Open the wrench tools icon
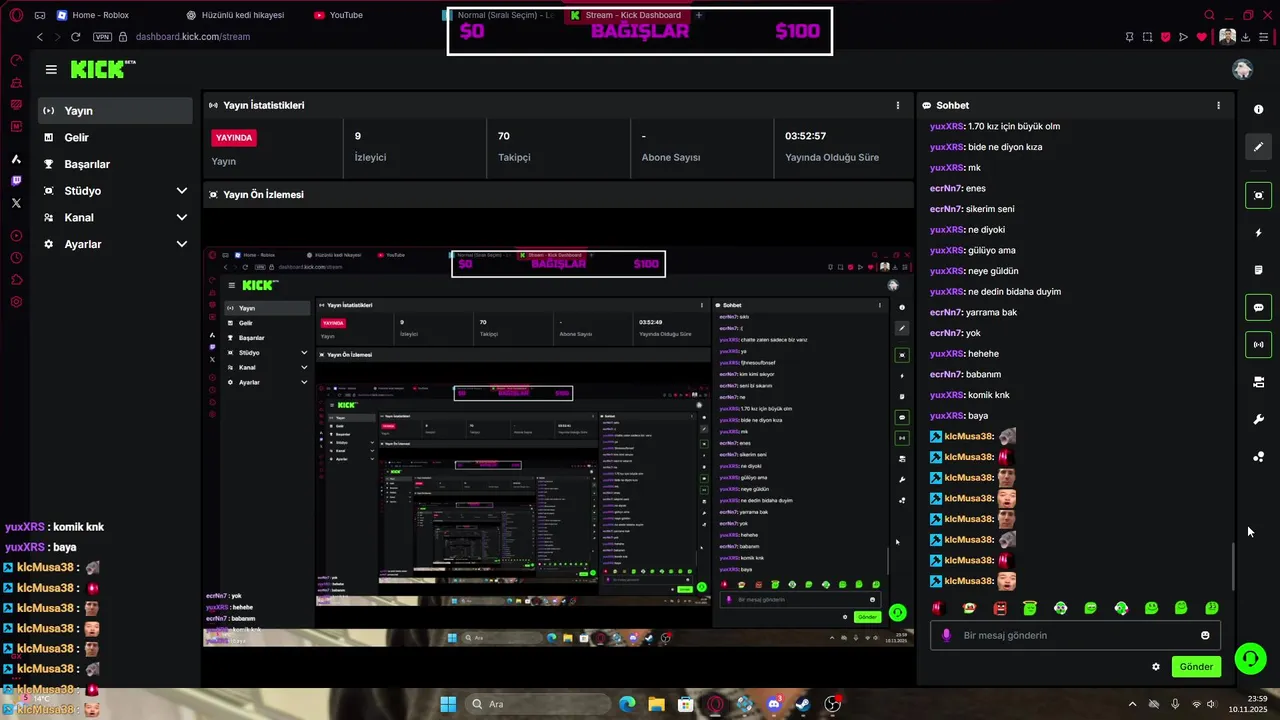The image size is (1280, 720). point(1259,419)
